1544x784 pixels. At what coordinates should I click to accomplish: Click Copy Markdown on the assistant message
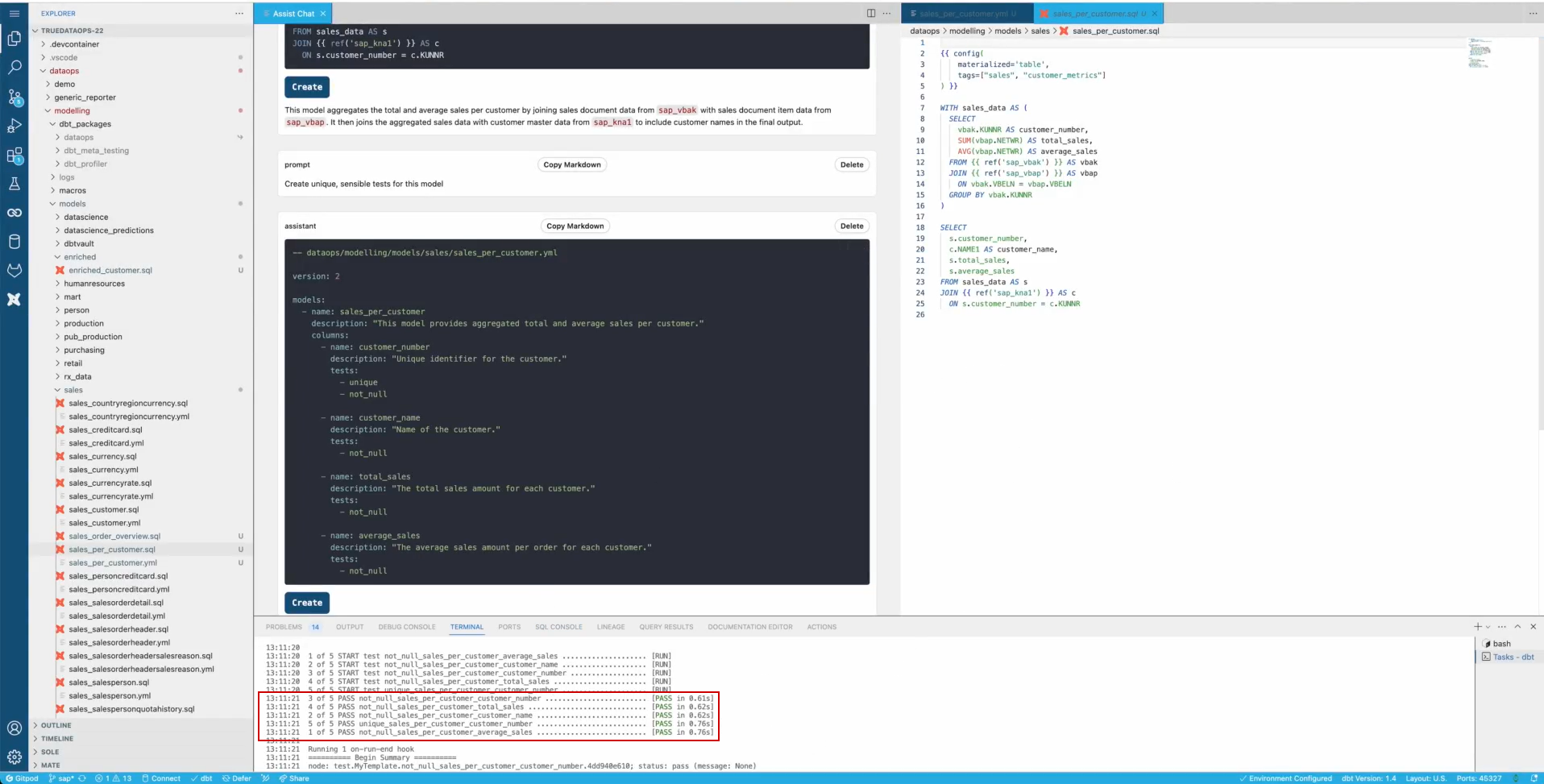coord(575,226)
